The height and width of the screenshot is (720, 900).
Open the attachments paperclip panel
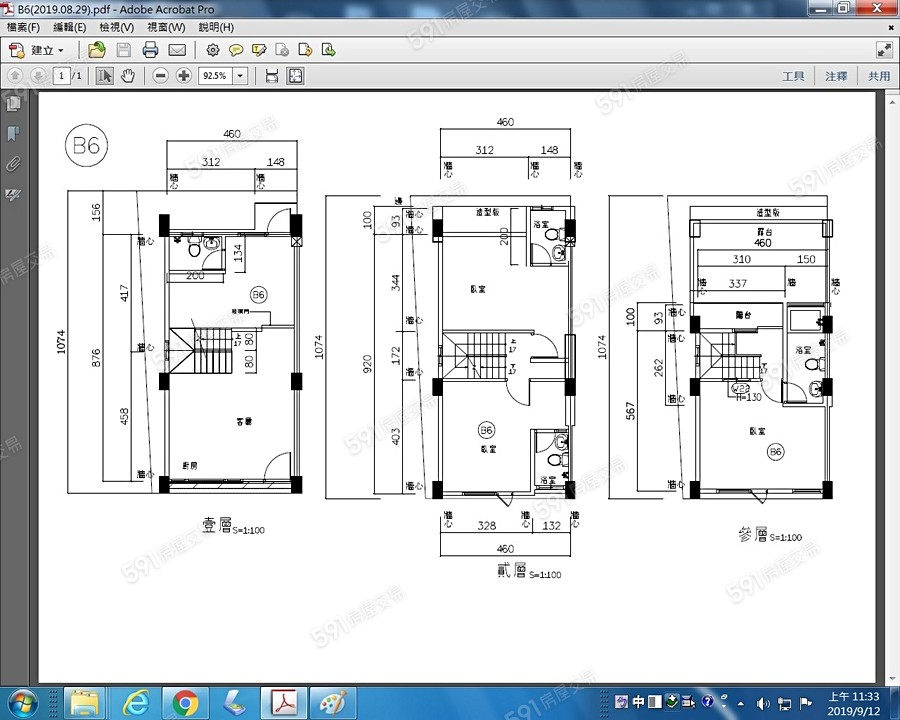click(14, 163)
